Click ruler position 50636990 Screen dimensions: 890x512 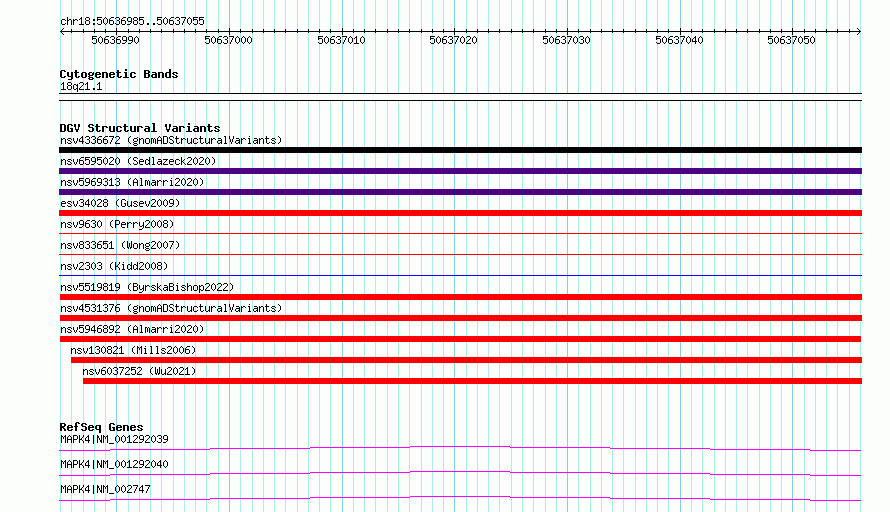click(x=115, y=40)
